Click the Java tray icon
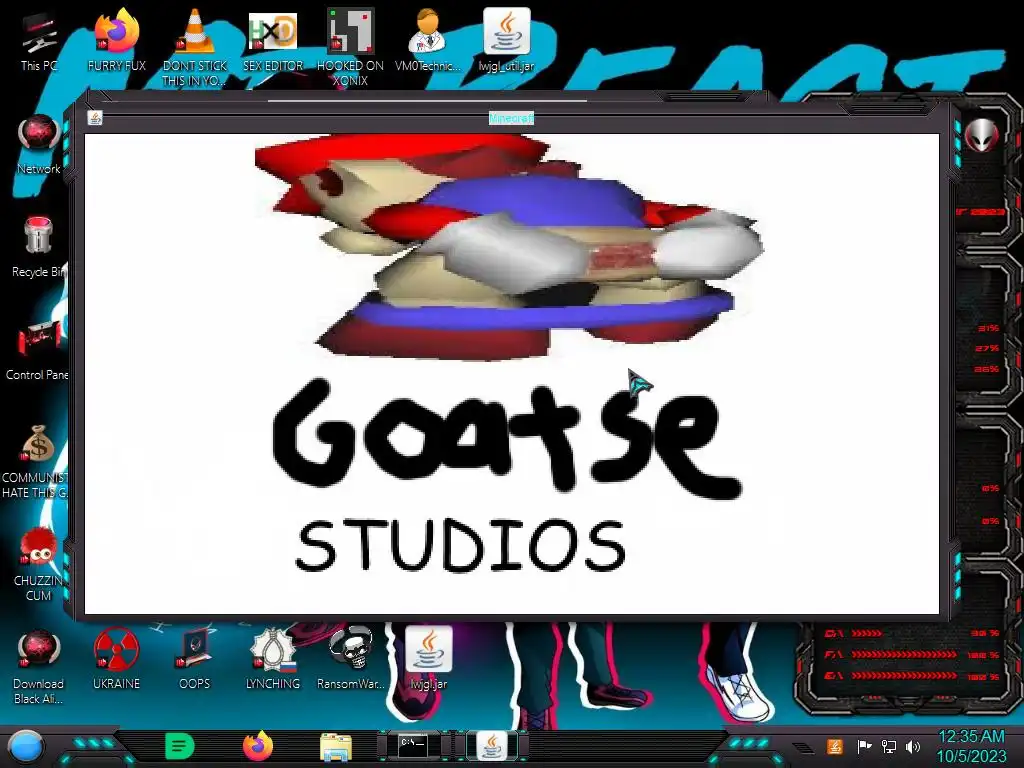The width and height of the screenshot is (1024, 768). (834, 746)
